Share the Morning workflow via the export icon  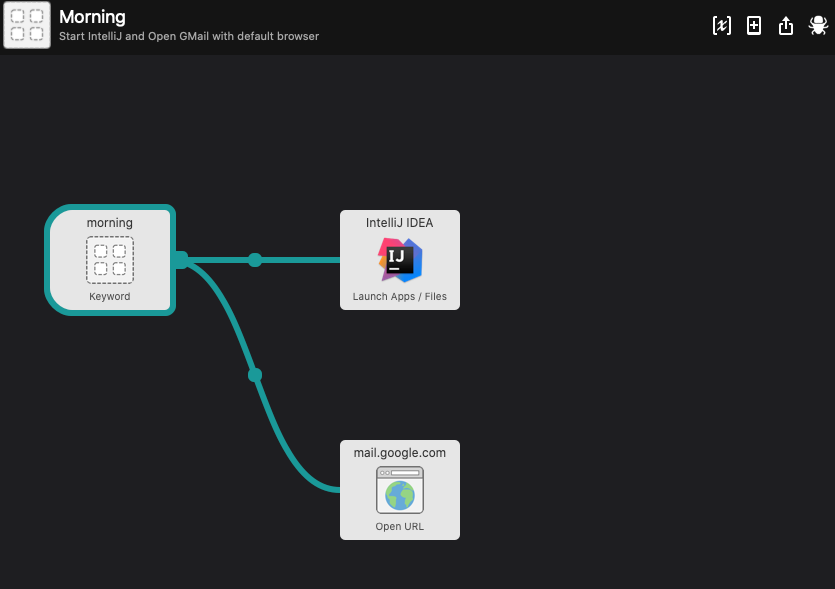click(786, 25)
